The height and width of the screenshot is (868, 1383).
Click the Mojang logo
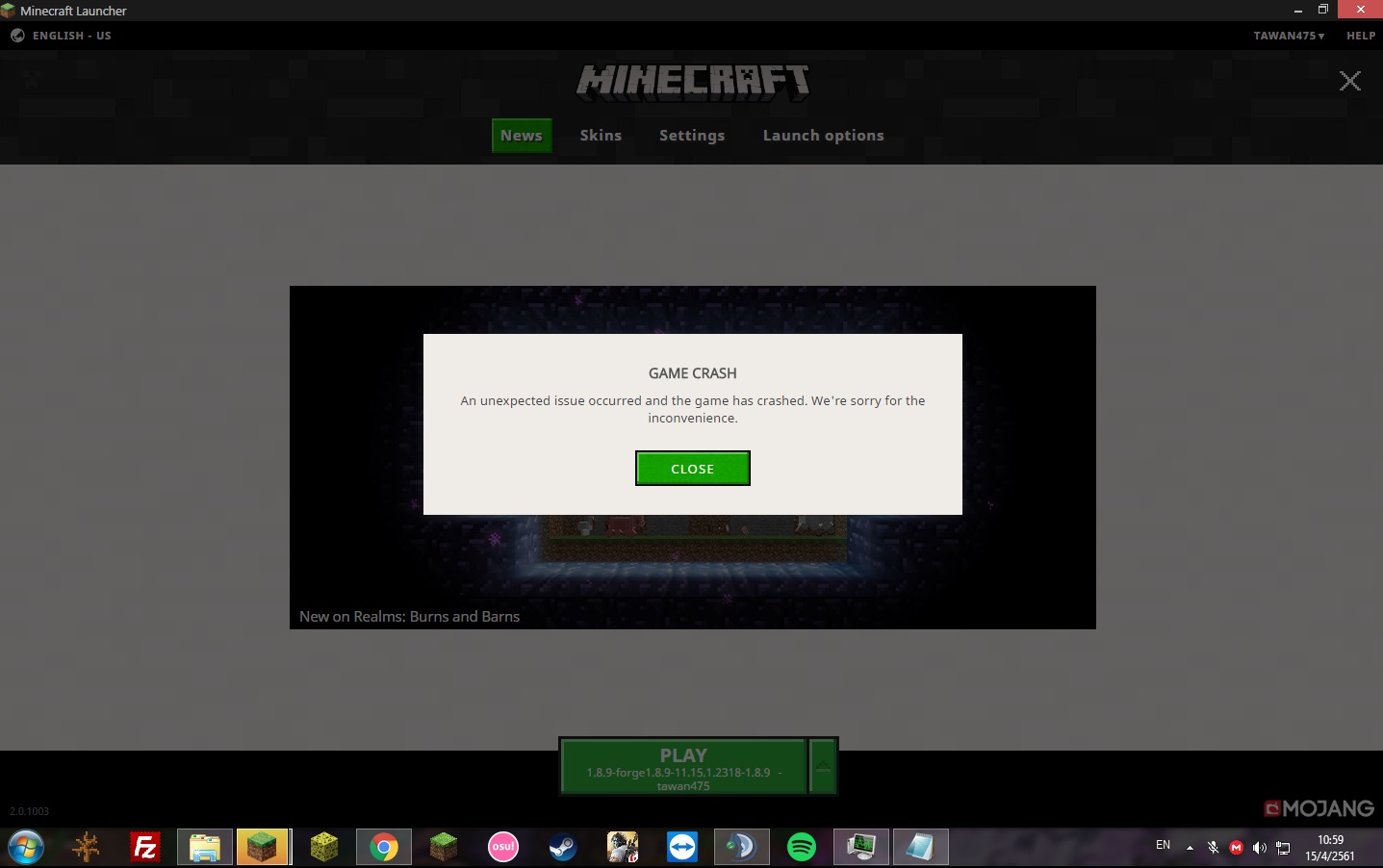click(x=1319, y=808)
